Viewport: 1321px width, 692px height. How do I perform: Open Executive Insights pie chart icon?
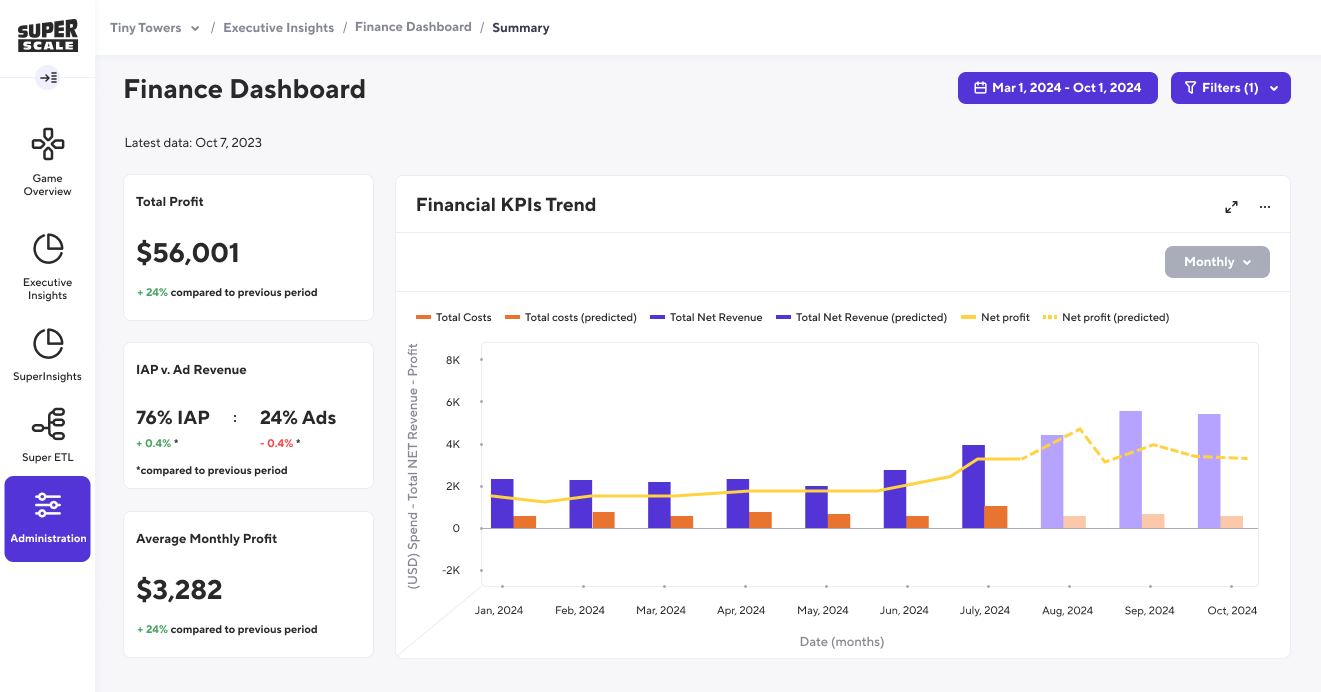pos(48,248)
